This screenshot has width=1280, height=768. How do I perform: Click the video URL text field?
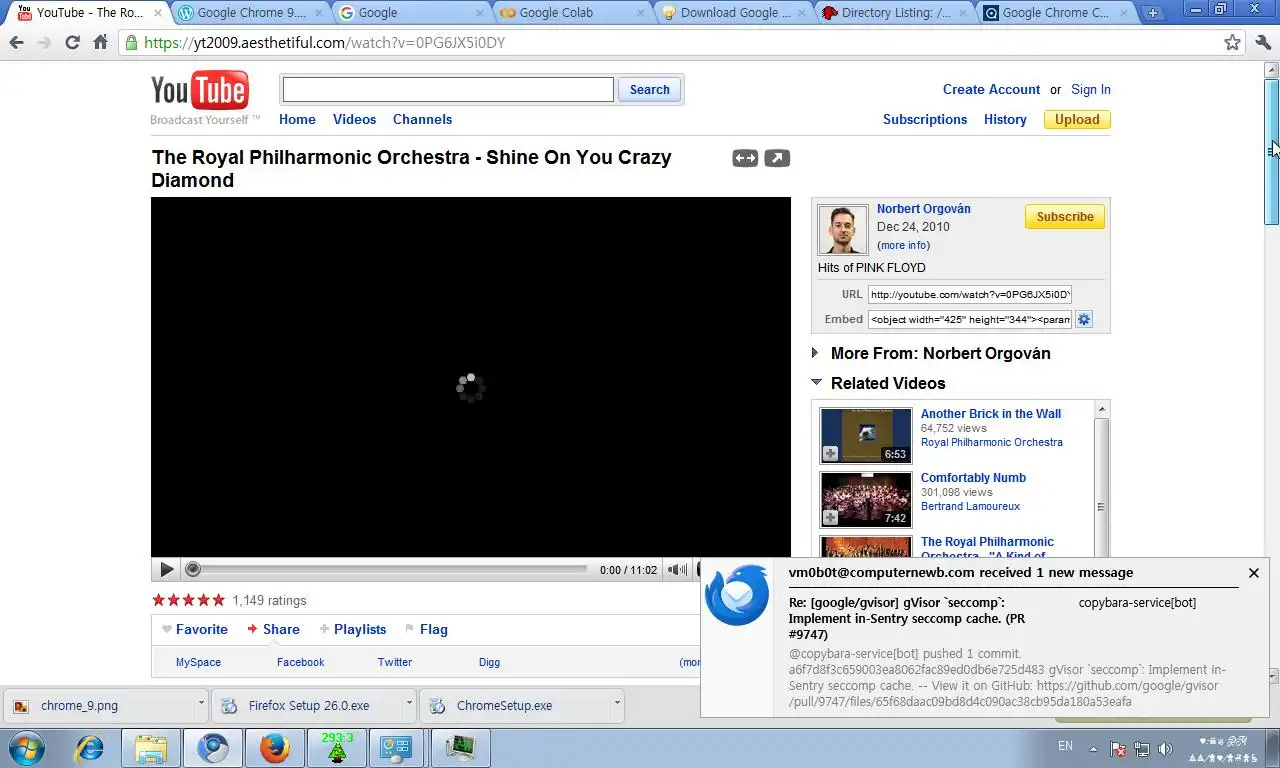(970, 294)
